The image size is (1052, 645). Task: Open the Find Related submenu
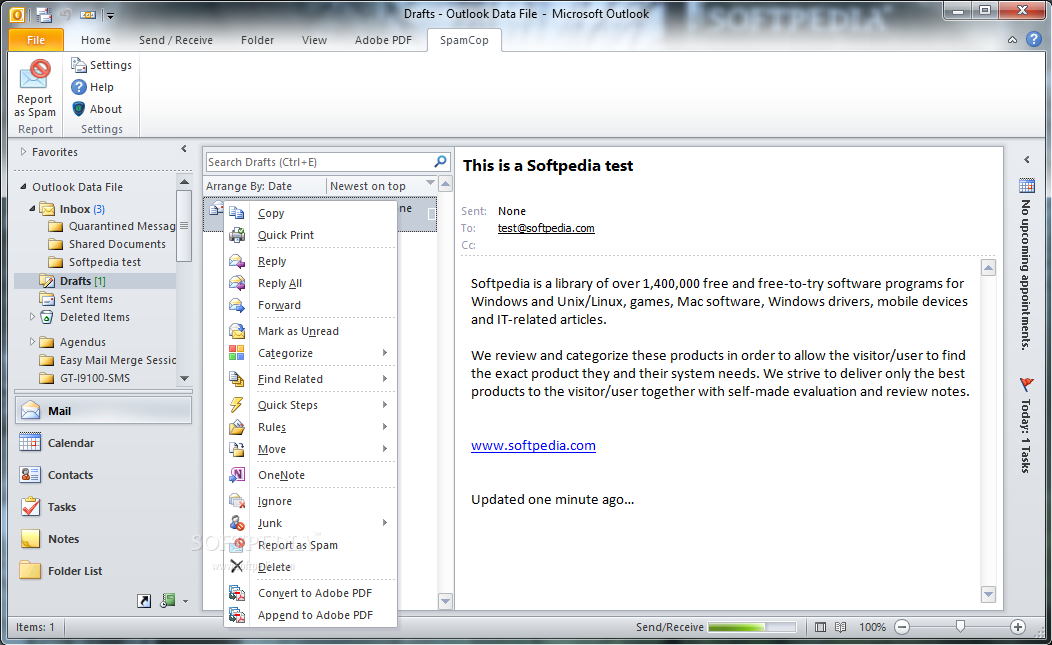tap(311, 379)
